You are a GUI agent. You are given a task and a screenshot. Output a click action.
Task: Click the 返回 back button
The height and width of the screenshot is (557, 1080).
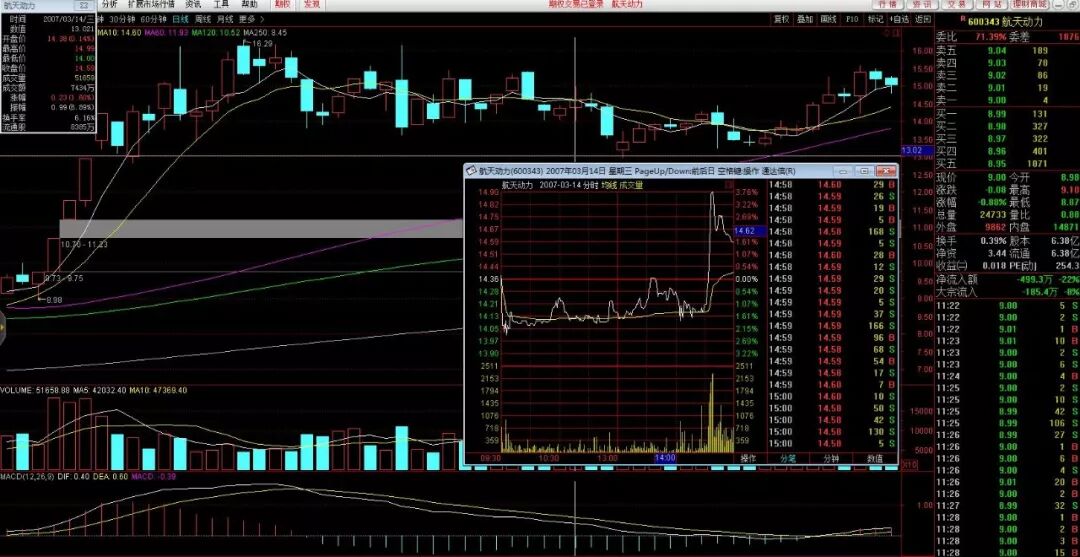pyautogui.click(x=922, y=19)
